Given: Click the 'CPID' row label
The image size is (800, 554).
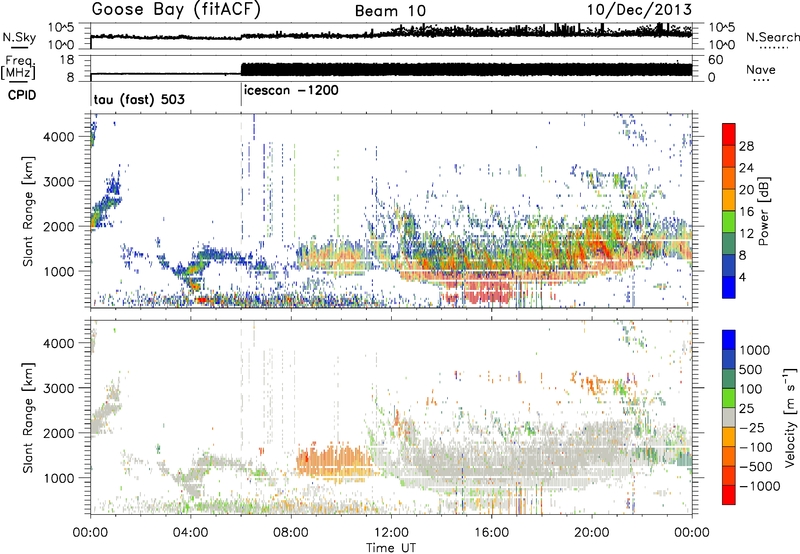Looking at the screenshot, I should pos(22,95).
